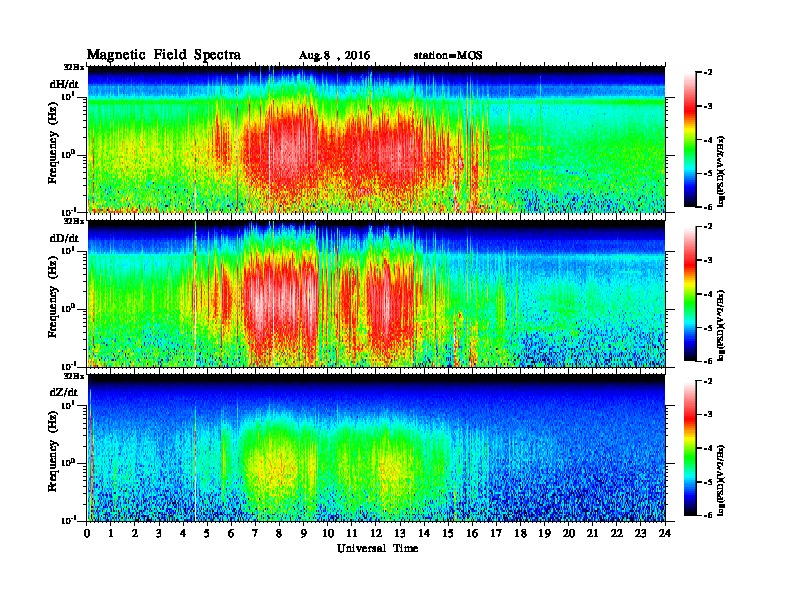Click "-3" on the dZ/dt color scale

708,415
